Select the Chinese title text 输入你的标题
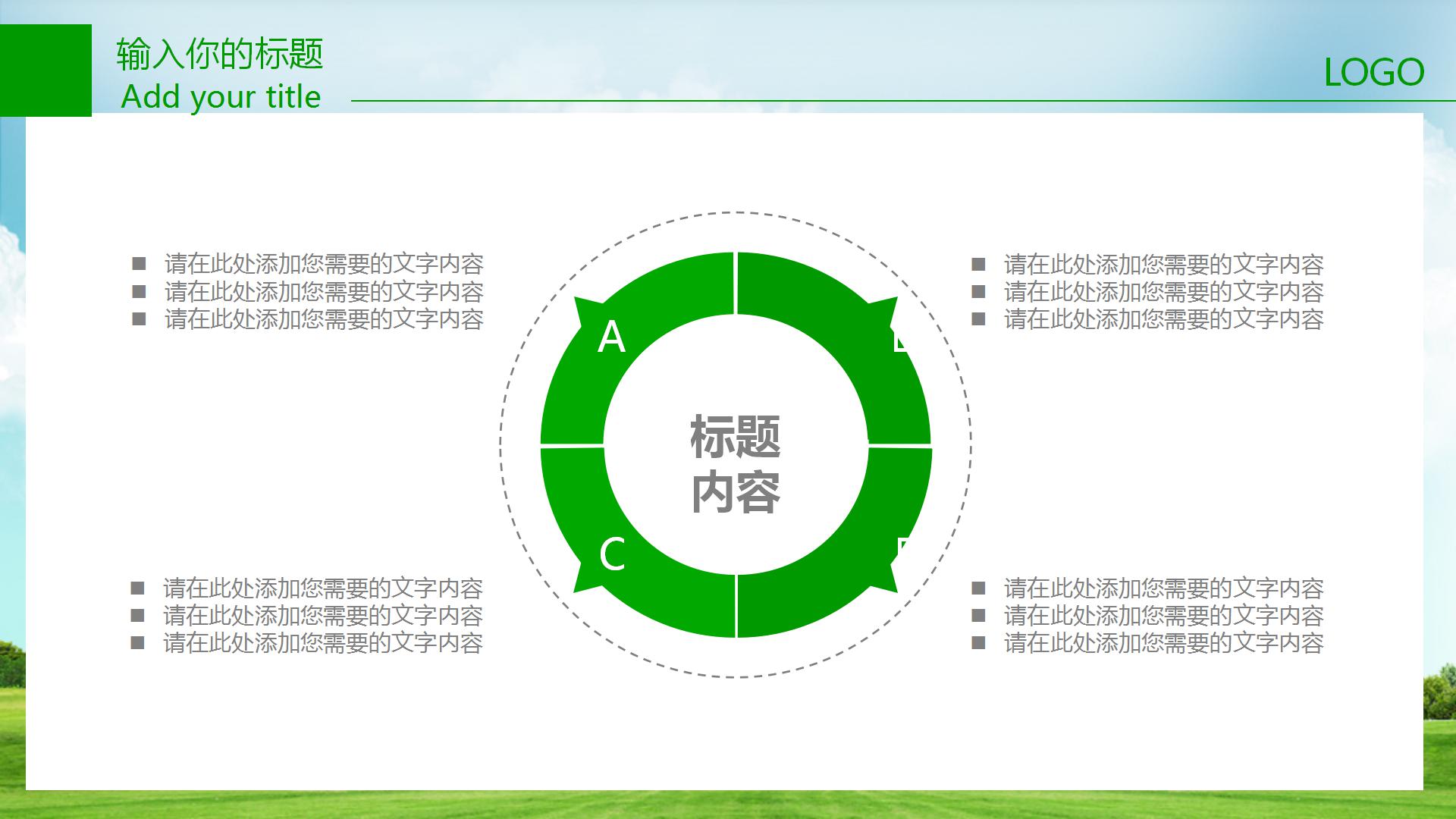The height and width of the screenshot is (819, 1456). coord(220,54)
